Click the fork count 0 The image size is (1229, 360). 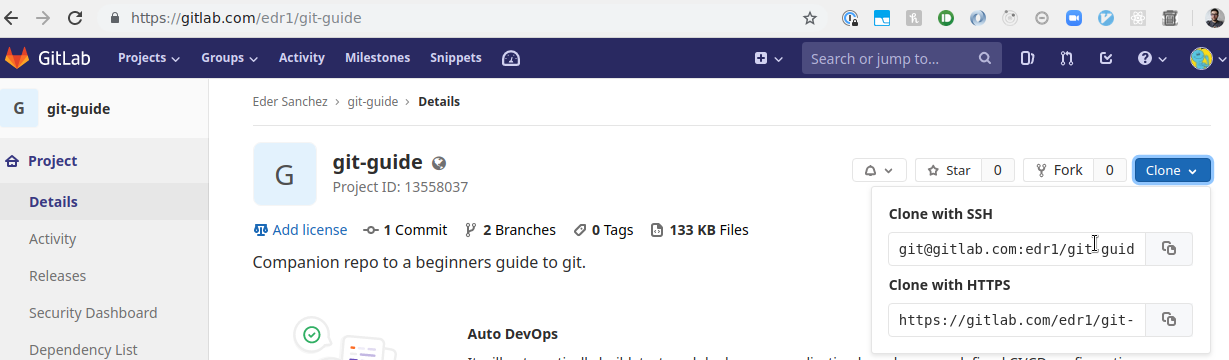point(1110,170)
